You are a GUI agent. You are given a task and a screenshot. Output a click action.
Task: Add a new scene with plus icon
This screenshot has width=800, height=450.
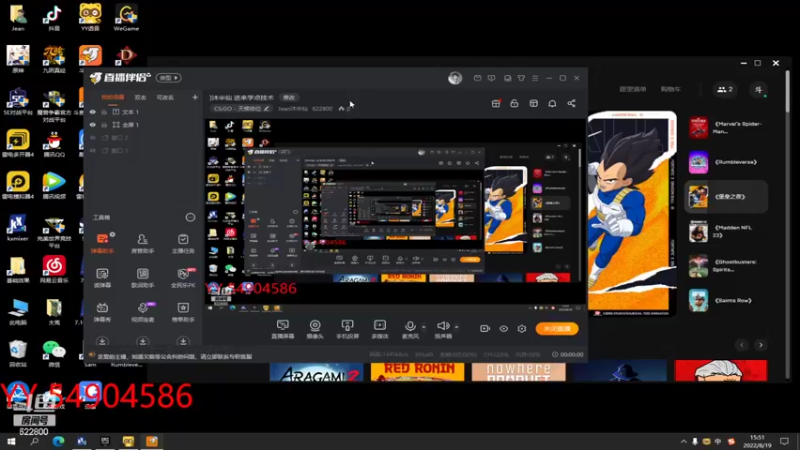click(195, 97)
